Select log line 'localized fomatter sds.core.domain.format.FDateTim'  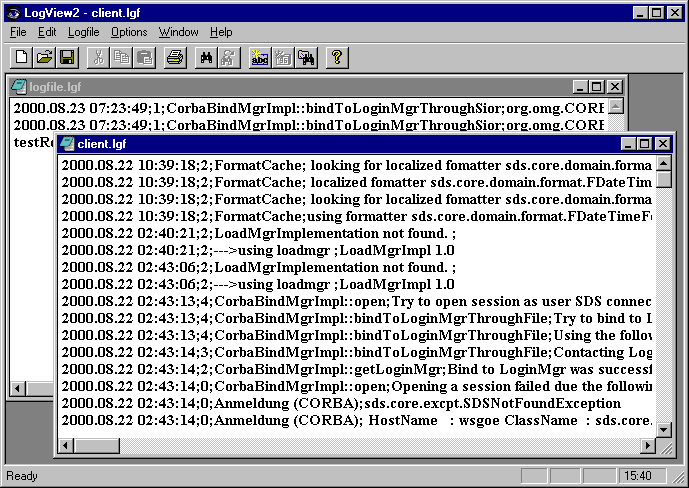pyautogui.click(x=357, y=182)
